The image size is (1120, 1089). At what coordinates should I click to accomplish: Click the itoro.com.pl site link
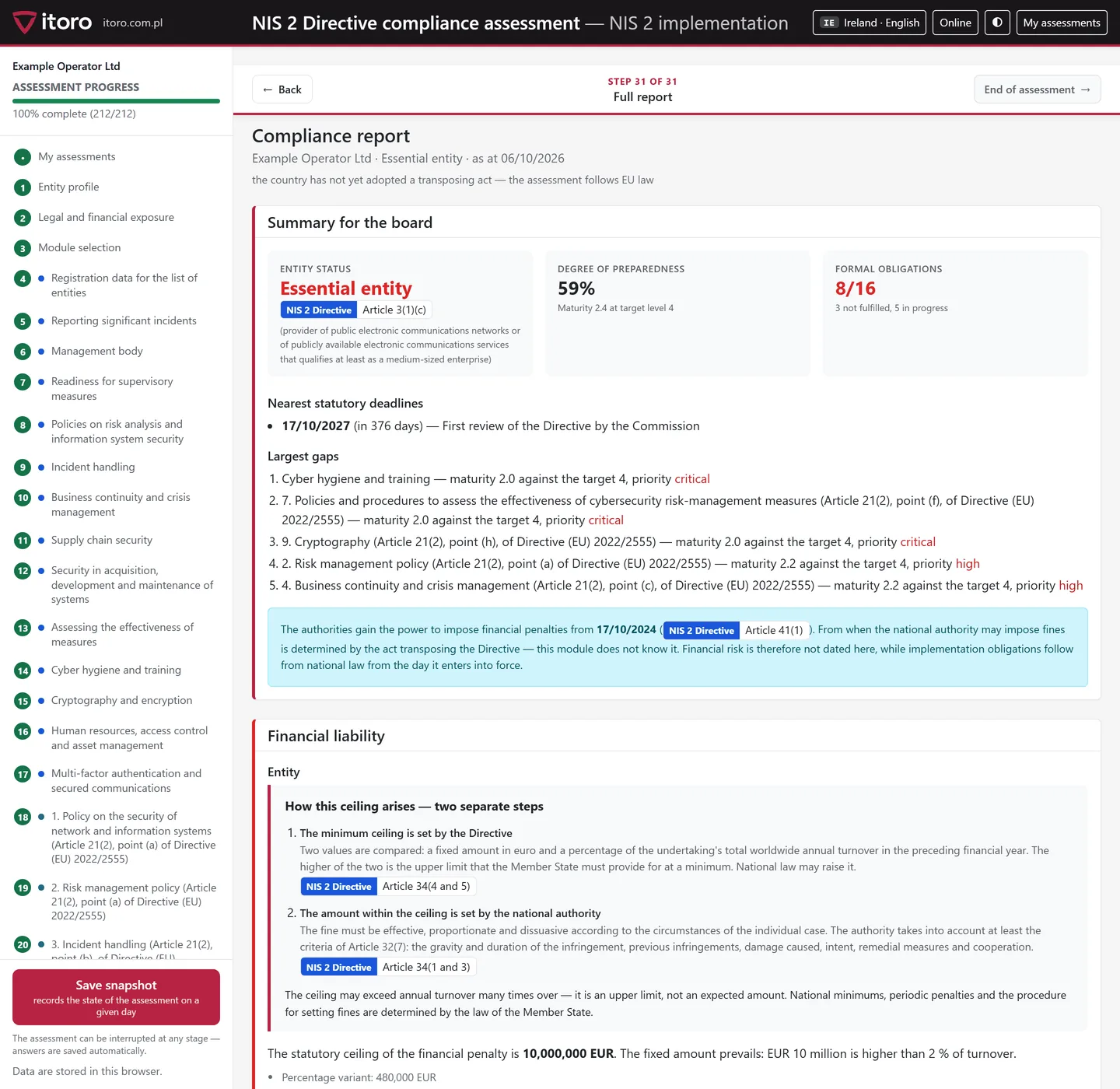[x=133, y=23]
